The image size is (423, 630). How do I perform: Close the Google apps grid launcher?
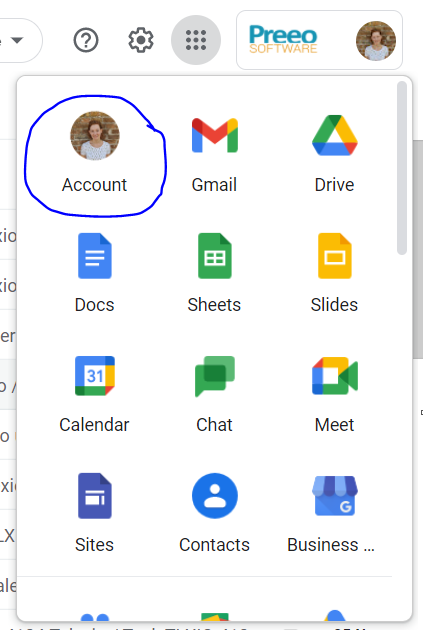click(196, 40)
